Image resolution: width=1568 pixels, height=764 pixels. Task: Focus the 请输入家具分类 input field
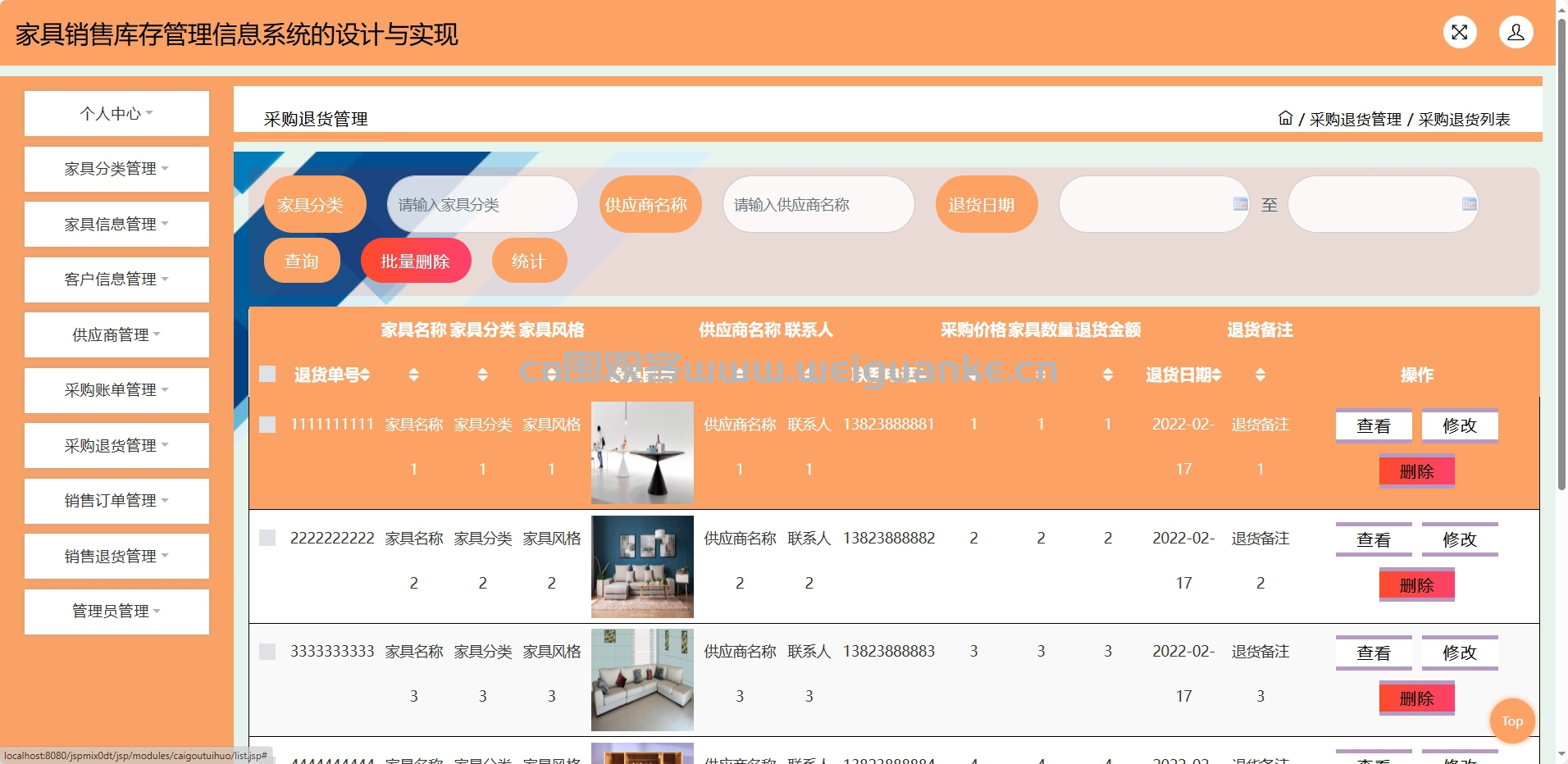point(483,204)
